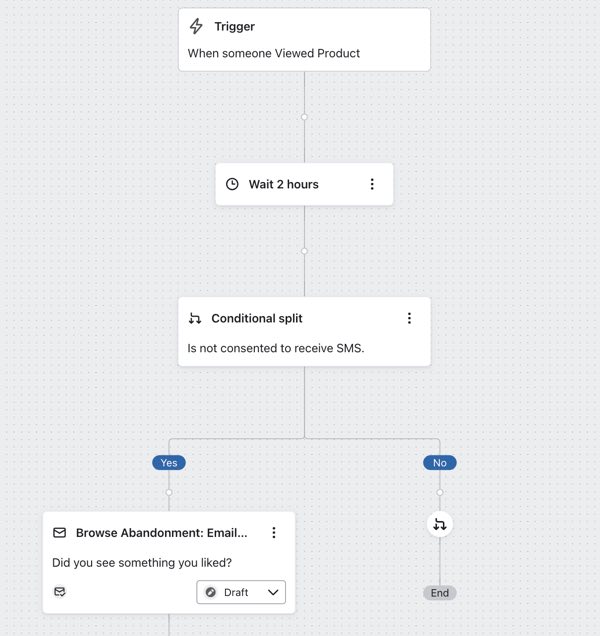Click the End marker on No branch
This screenshot has height=636, width=600.
[x=439, y=593]
